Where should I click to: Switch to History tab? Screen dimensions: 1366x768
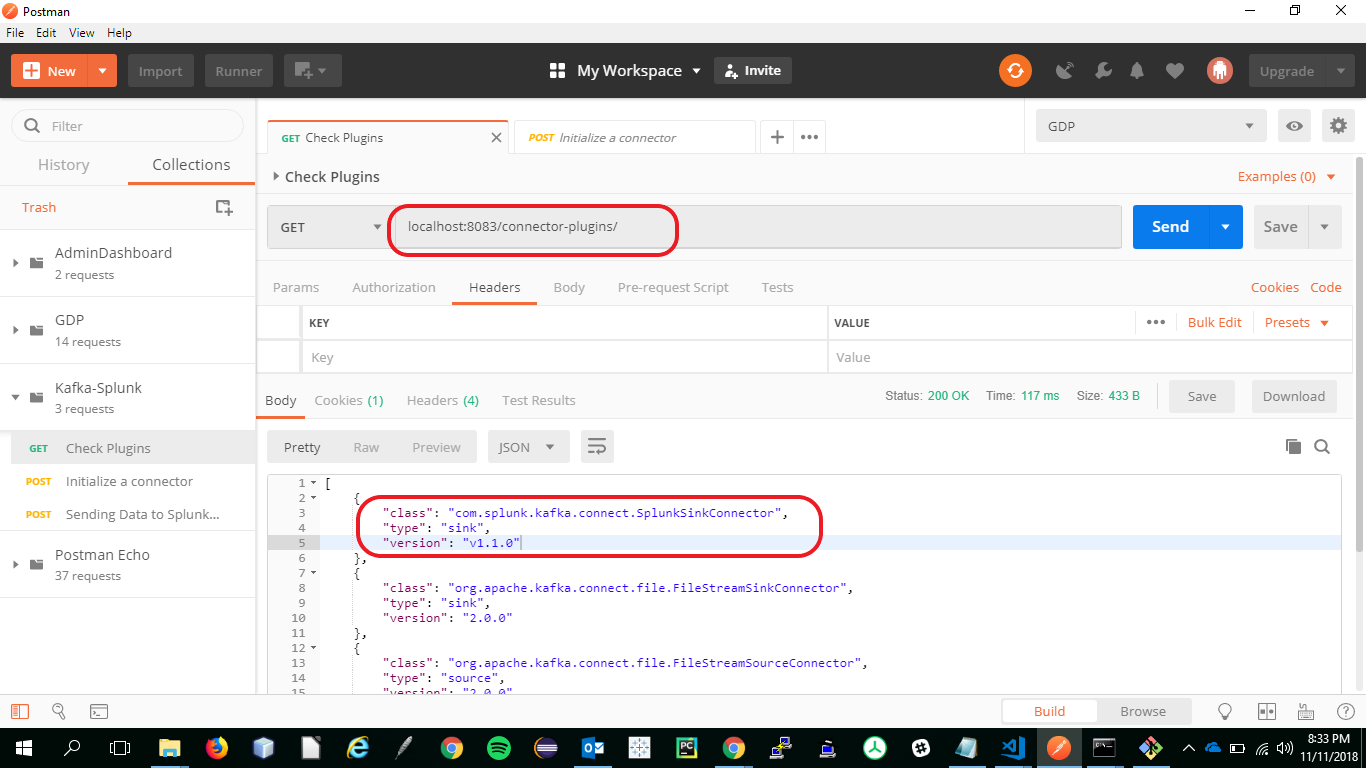tap(63, 165)
